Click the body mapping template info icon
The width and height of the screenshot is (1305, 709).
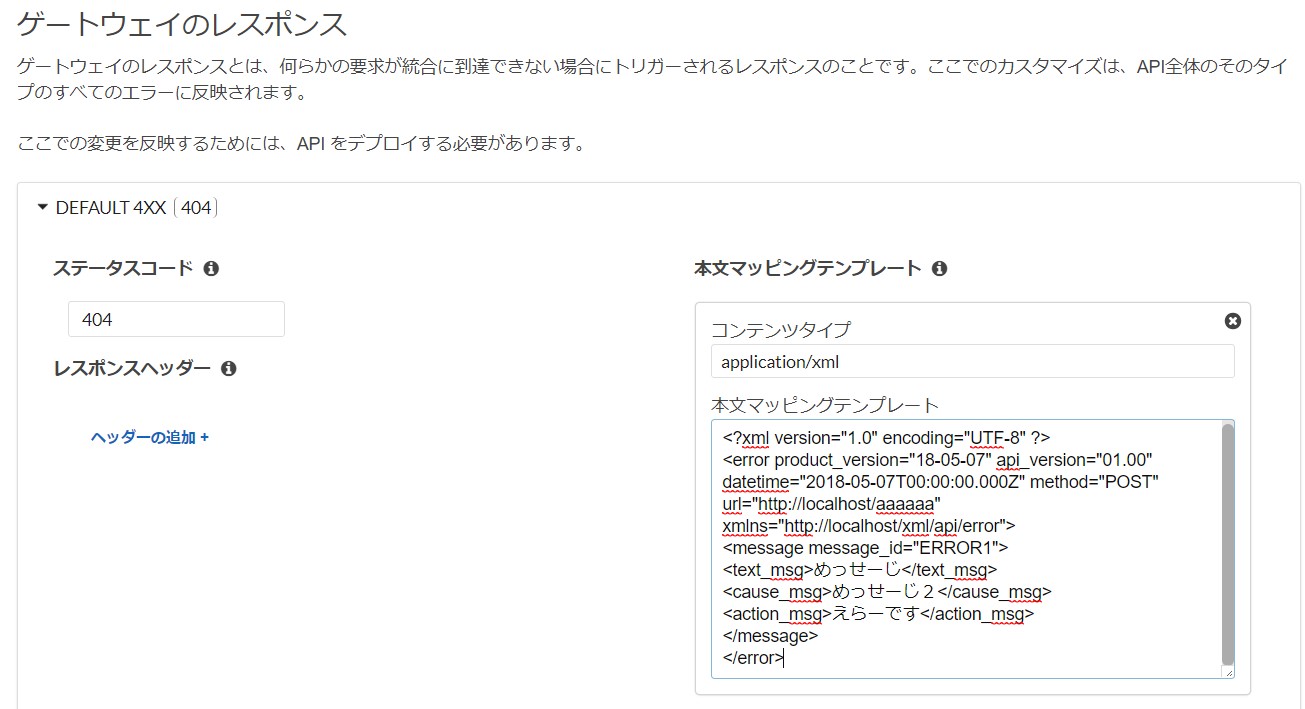coord(939,269)
